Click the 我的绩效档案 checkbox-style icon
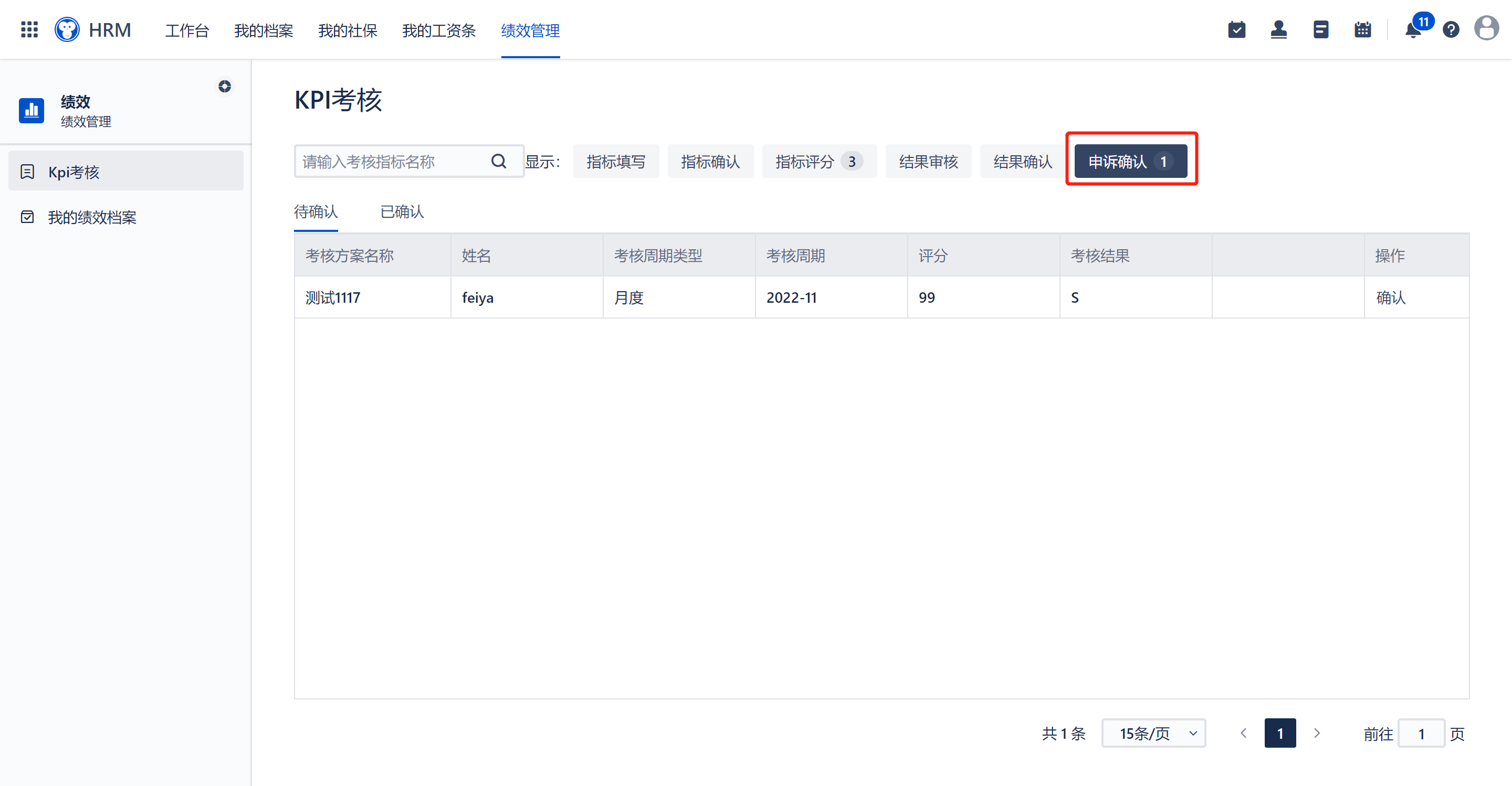 click(27, 217)
